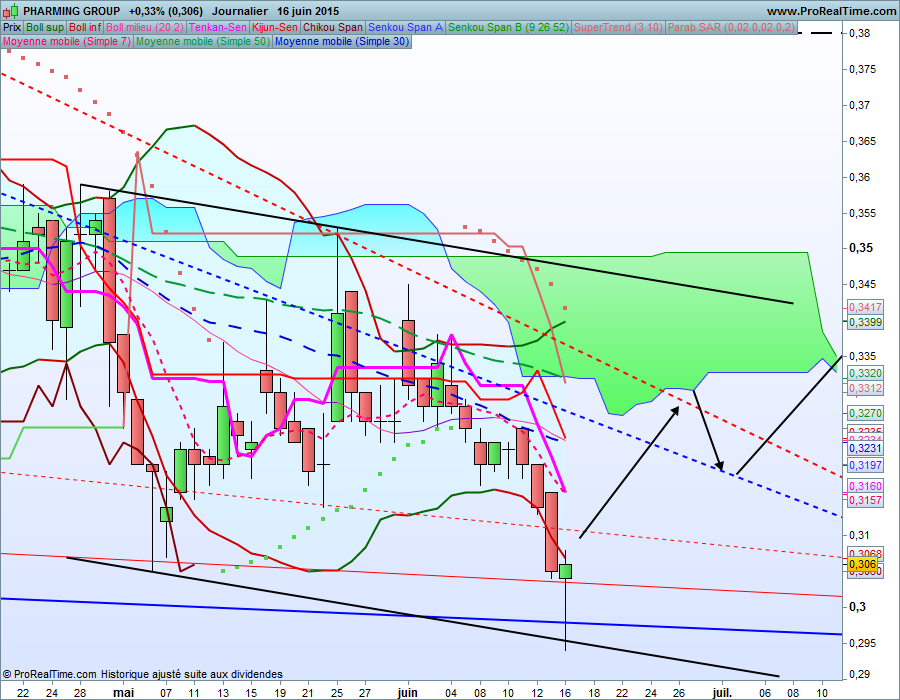Click the Journalier timeframe text

[x=240, y=11]
